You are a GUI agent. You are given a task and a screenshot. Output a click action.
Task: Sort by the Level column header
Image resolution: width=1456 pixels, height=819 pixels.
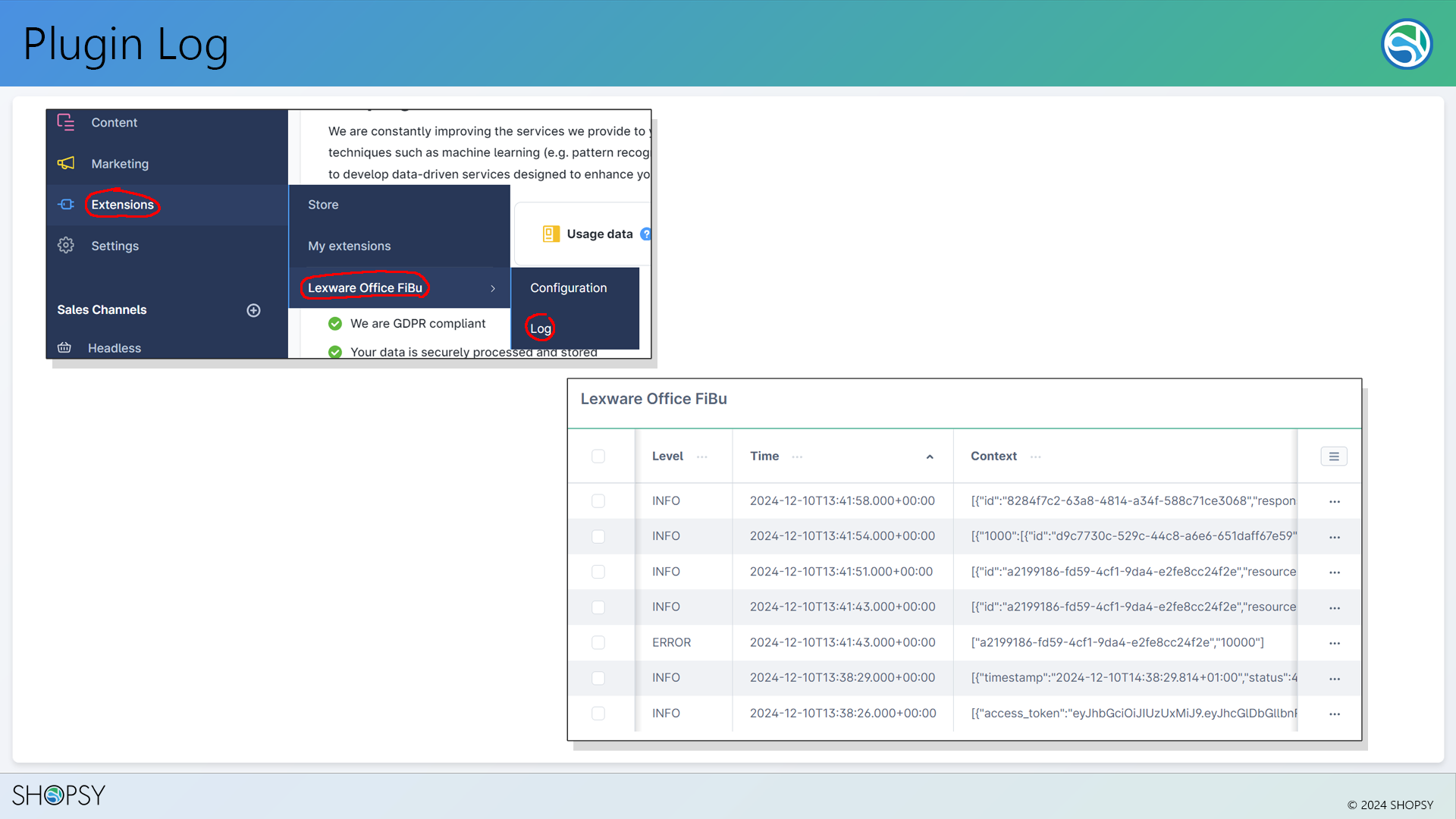click(667, 456)
